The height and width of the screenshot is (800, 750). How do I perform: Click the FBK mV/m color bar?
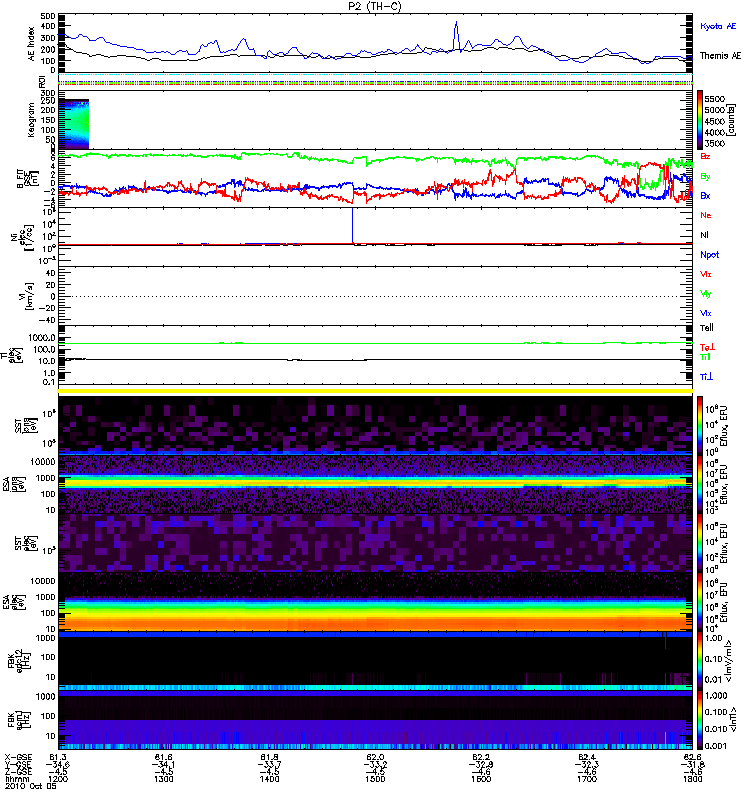699,661
